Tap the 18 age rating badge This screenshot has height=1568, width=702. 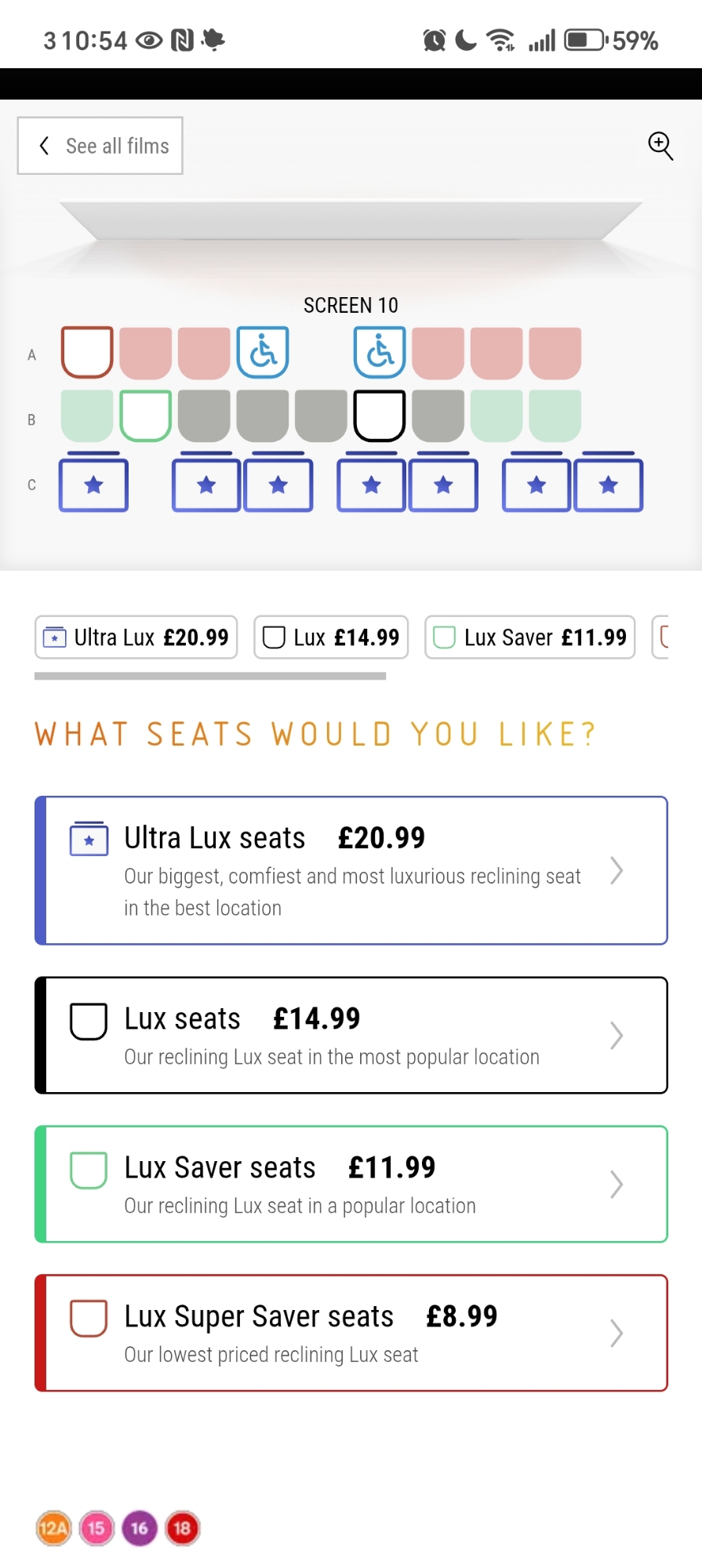click(x=182, y=1528)
